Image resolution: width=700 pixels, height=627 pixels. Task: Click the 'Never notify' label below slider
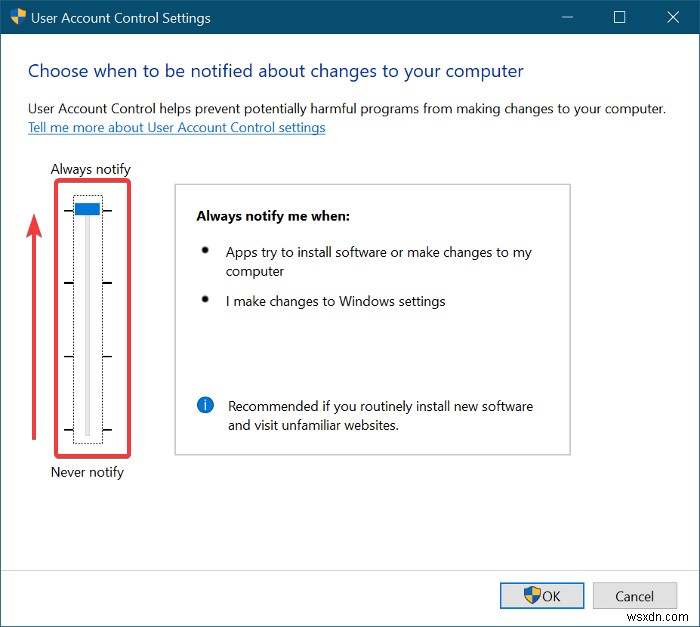coord(88,472)
